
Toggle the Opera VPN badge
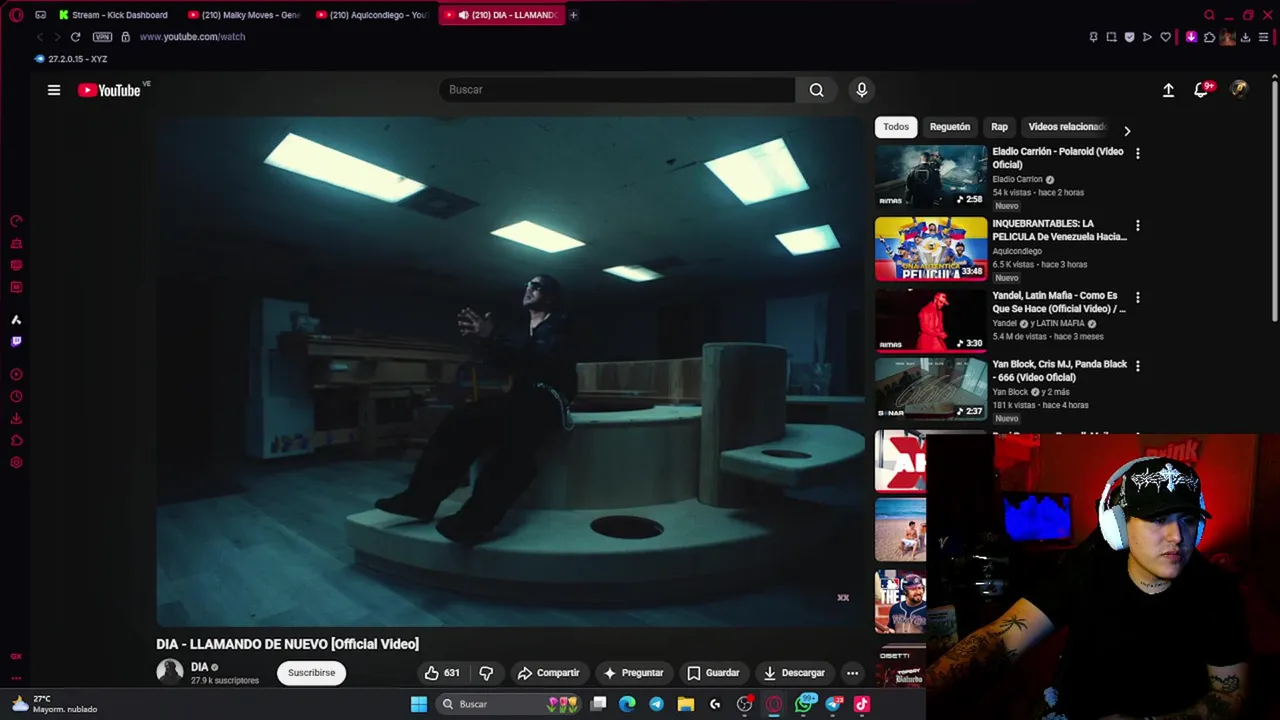pos(102,37)
